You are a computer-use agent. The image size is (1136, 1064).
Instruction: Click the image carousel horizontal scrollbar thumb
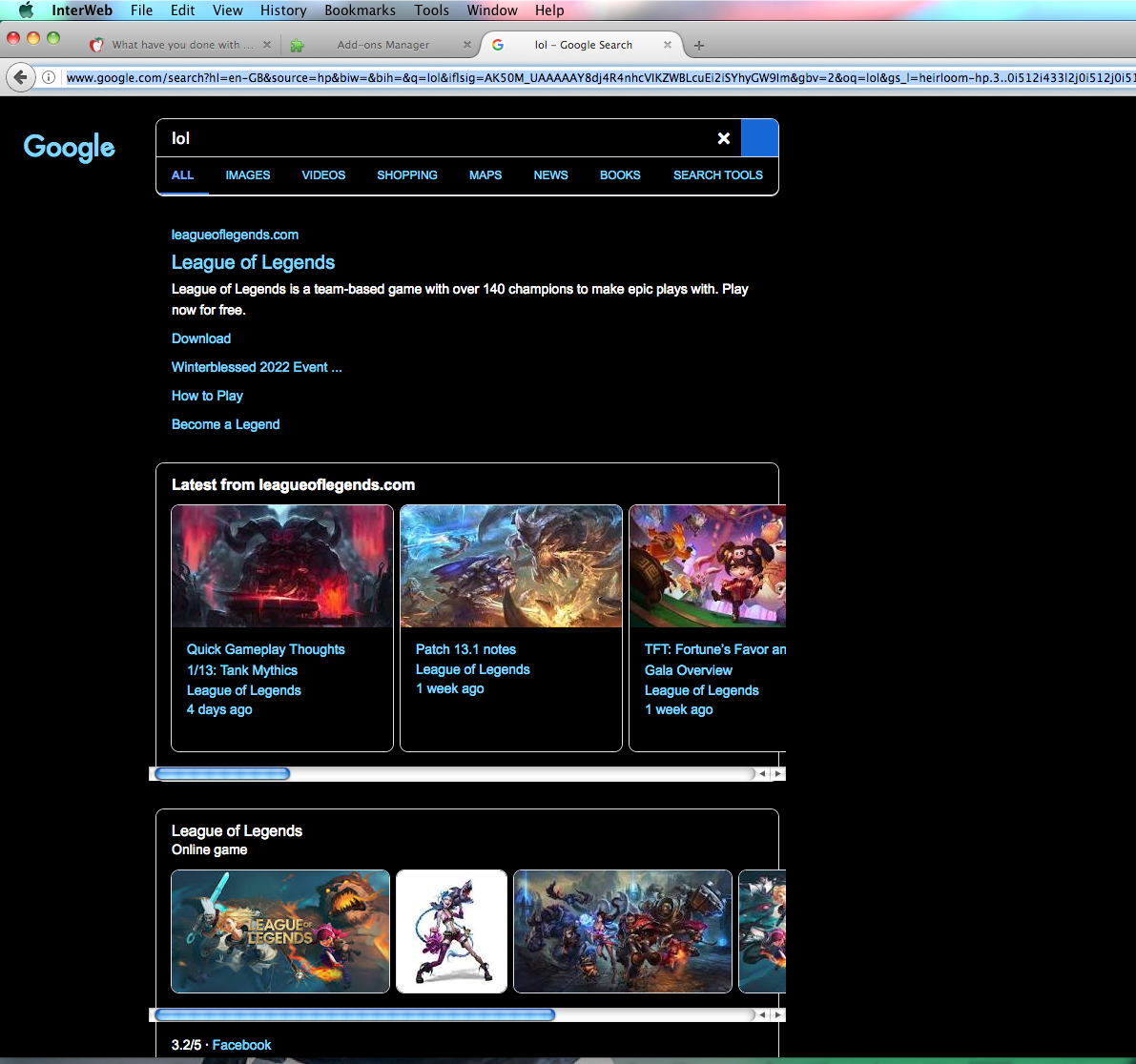355,1014
